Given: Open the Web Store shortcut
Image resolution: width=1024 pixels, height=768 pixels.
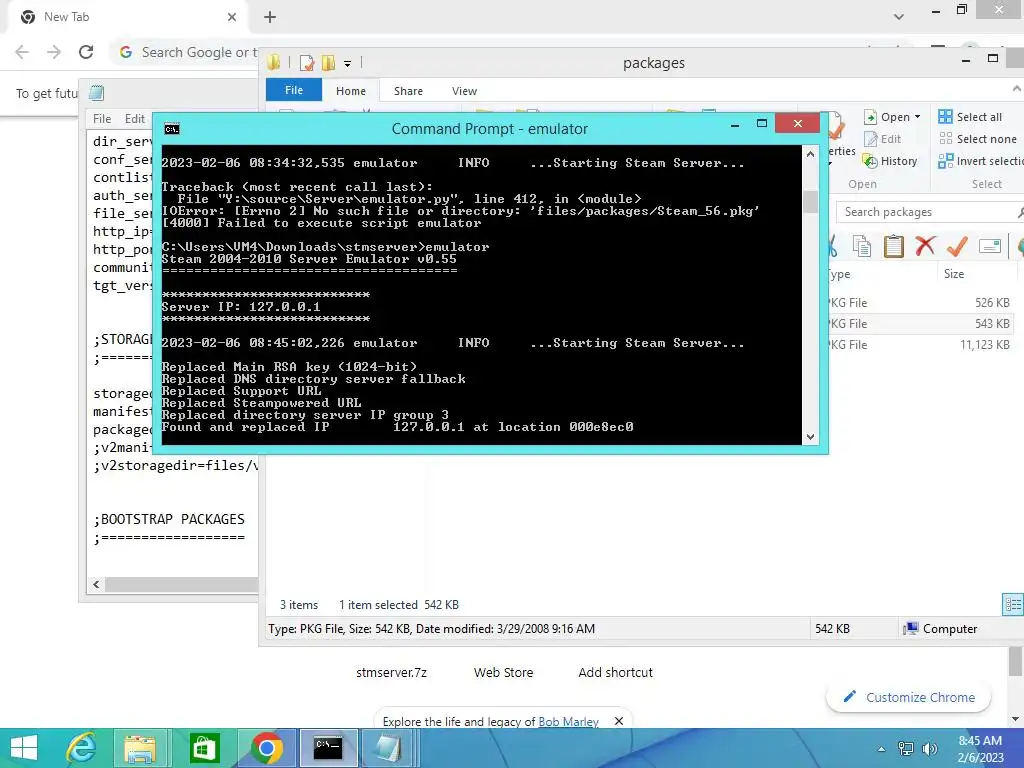Looking at the screenshot, I should pos(504,672).
